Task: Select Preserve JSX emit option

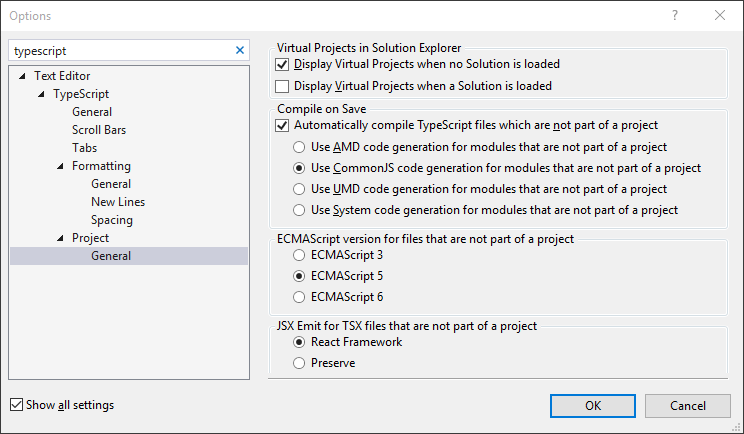Action: (299, 363)
